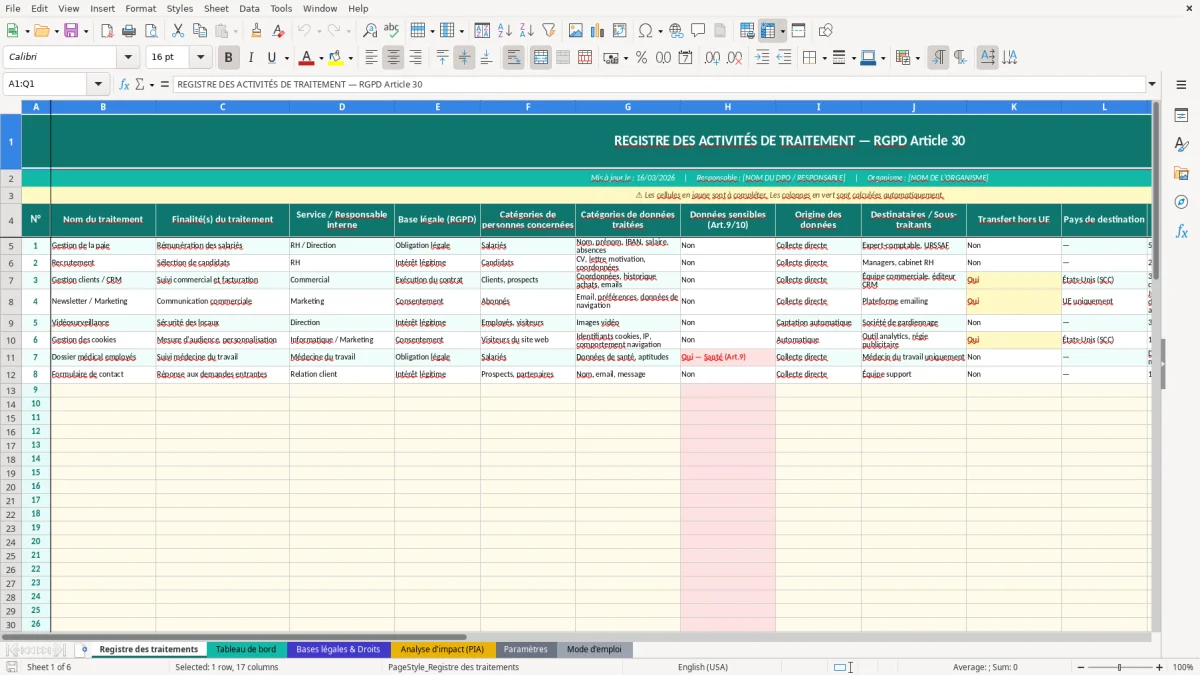Screen dimensions: 1200x675
Task: Switch to Tableau de bord sheet tab
Action: (246, 650)
